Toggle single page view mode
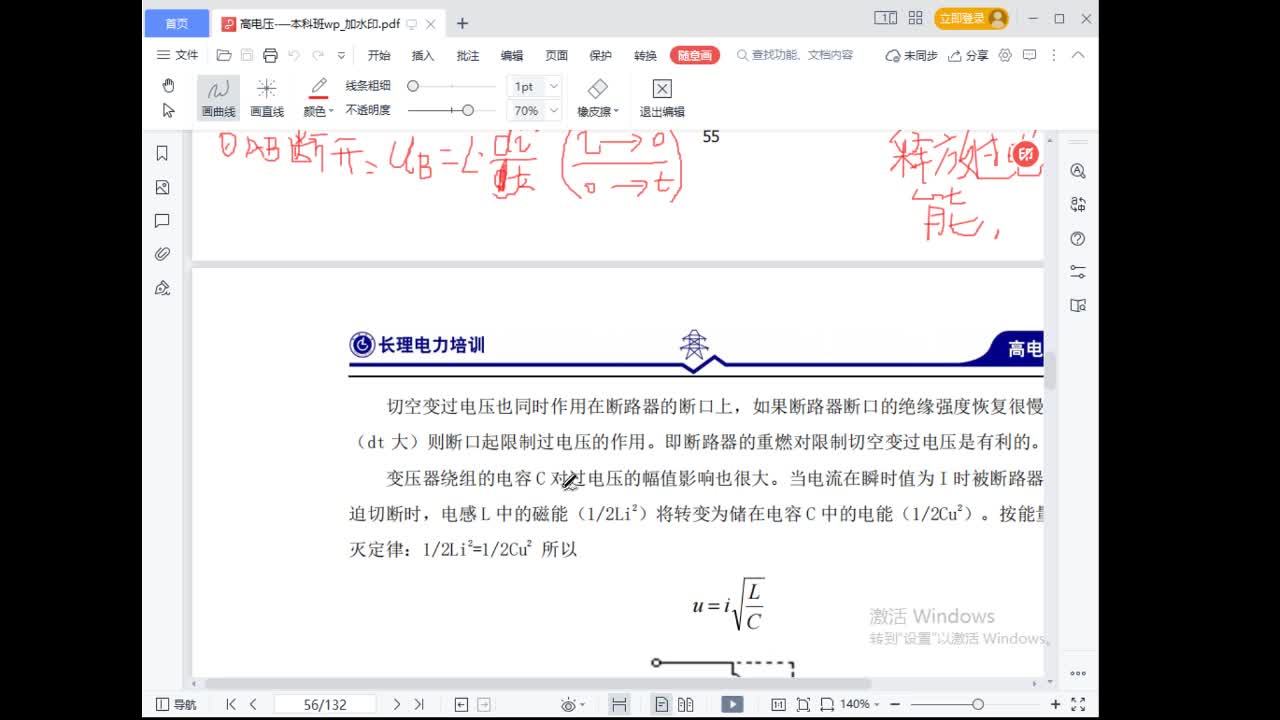This screenshot has width=1280, height=720. 661,705
